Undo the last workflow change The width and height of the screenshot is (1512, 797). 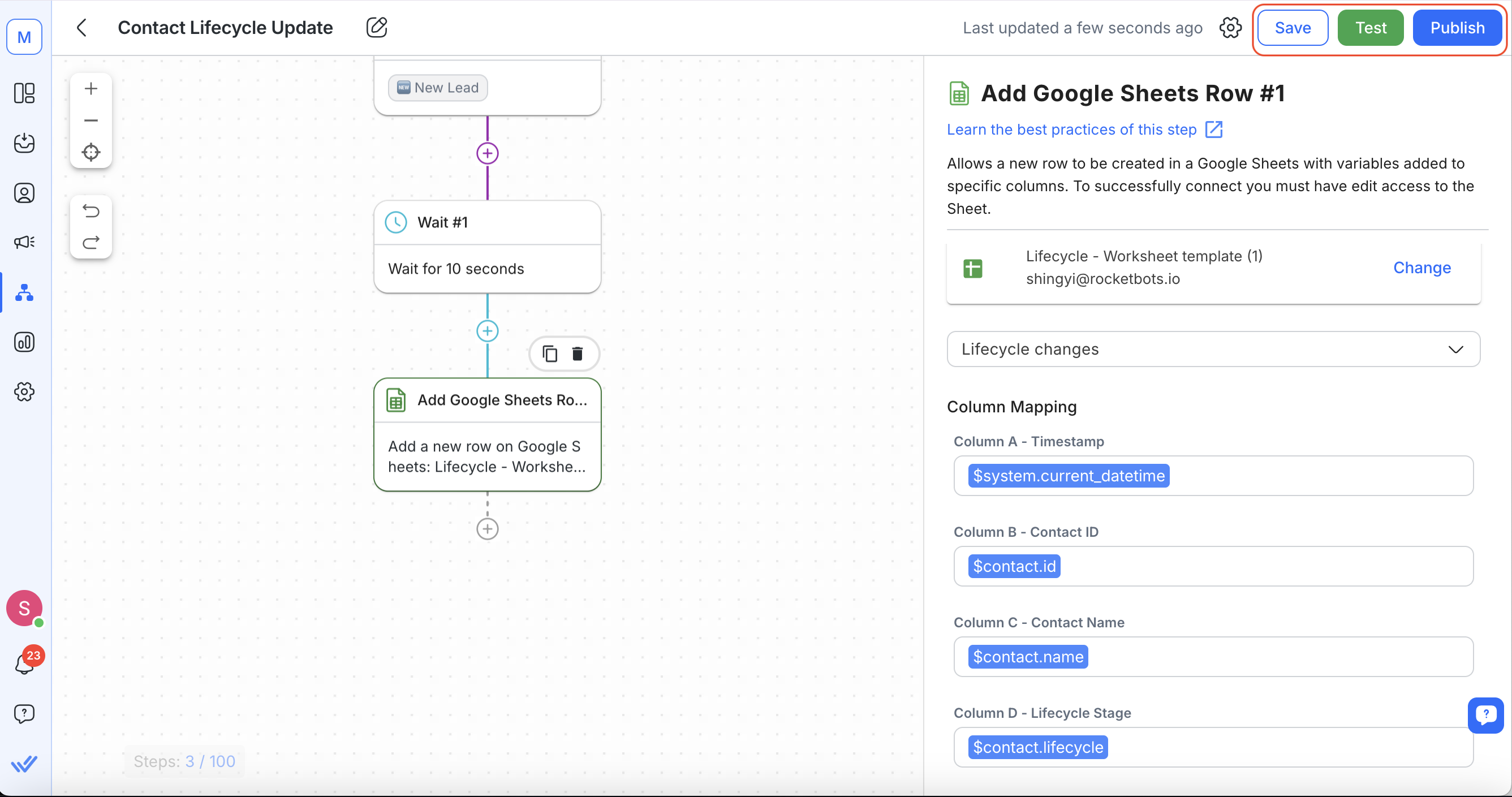pos(91,210)
